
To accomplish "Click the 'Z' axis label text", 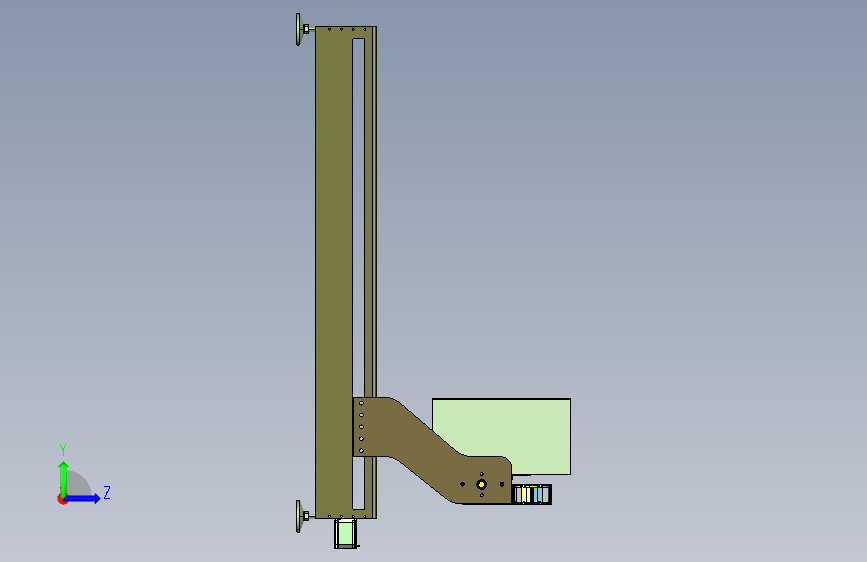I will [x=107, y=492].
